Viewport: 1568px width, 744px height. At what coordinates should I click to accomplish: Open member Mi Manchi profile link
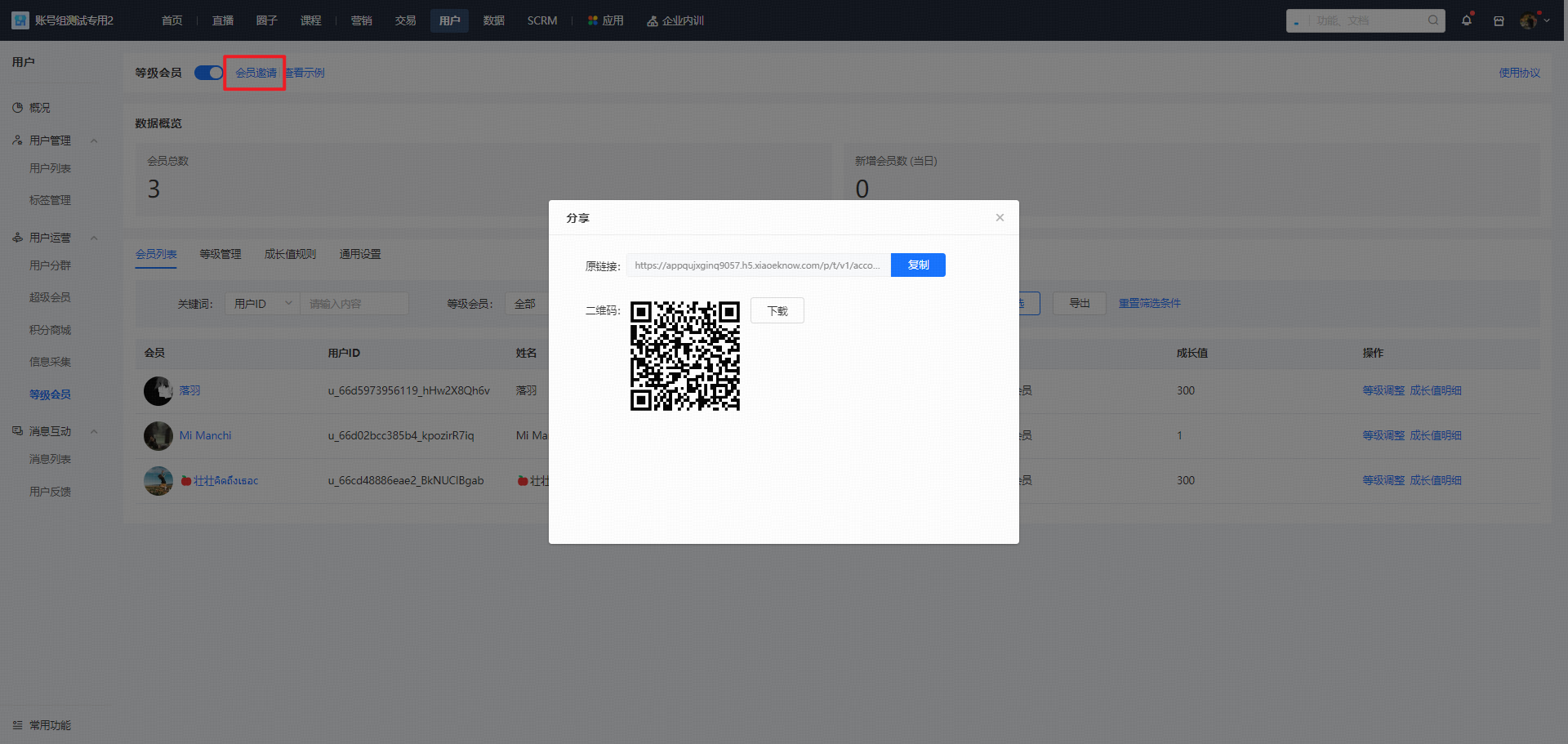(x=206, y=435)
